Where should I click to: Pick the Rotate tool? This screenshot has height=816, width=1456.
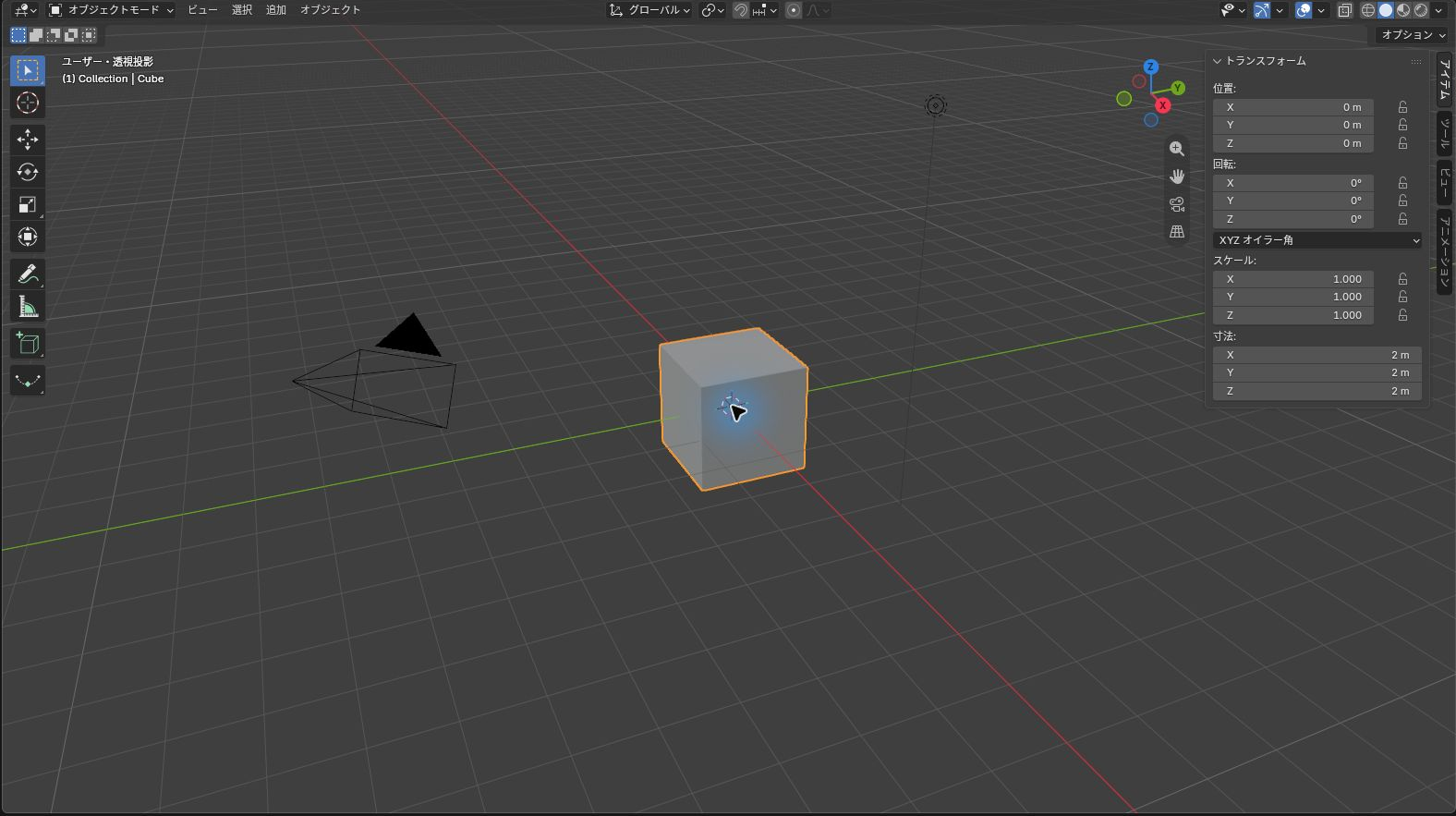28,172
